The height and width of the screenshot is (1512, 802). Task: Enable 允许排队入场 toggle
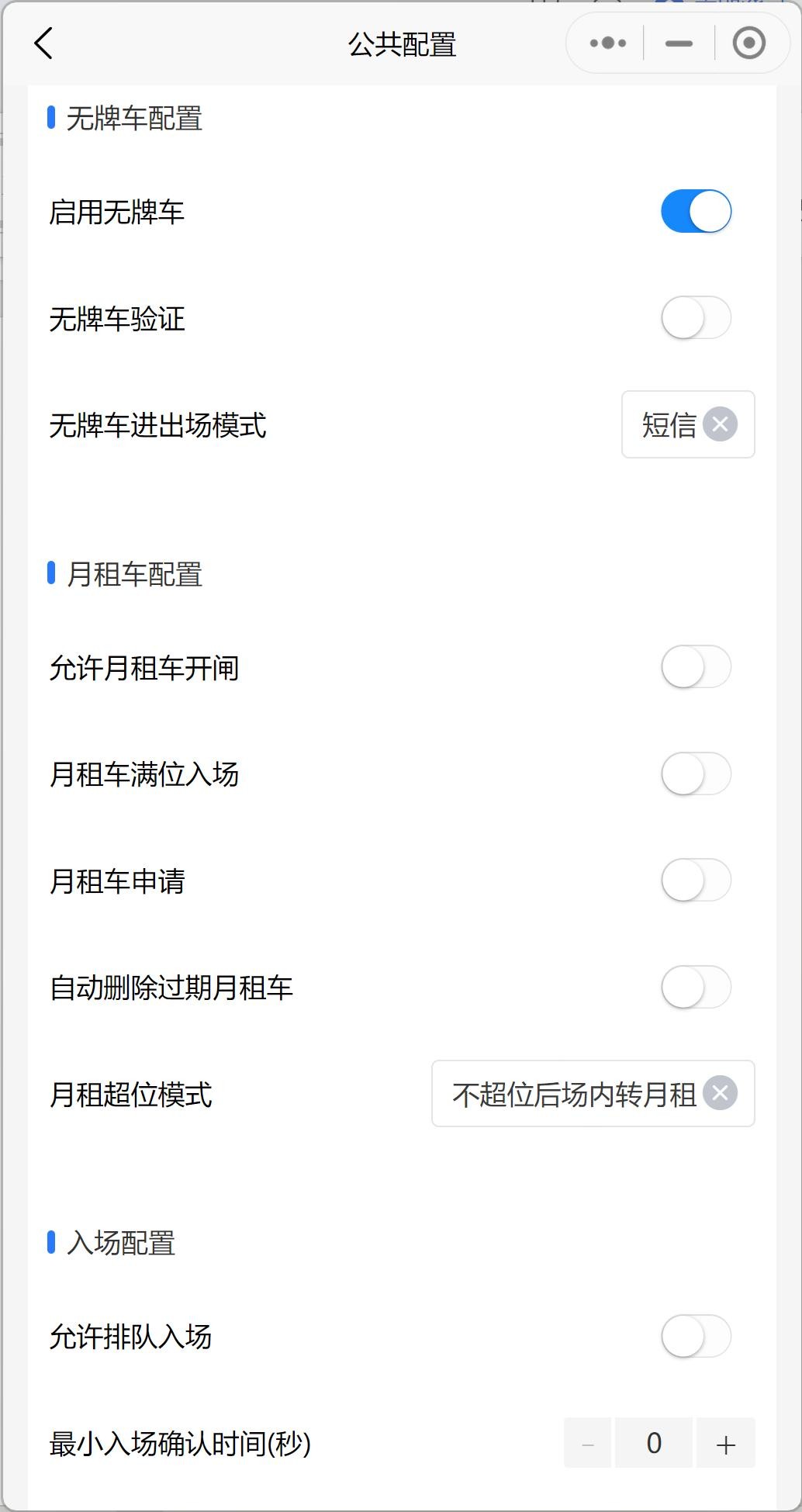click(x=696, y=1336)
